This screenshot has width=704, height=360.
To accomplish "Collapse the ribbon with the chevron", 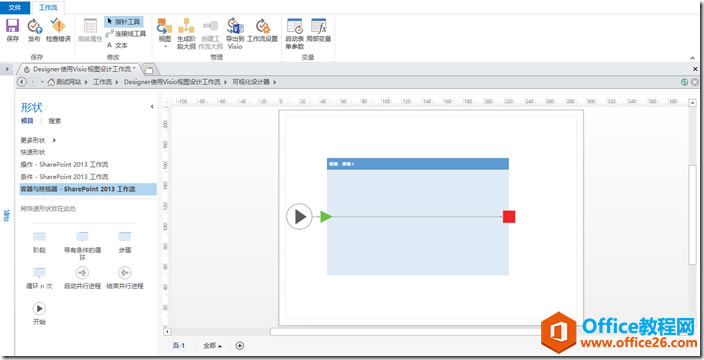I will tap(692, 58).
